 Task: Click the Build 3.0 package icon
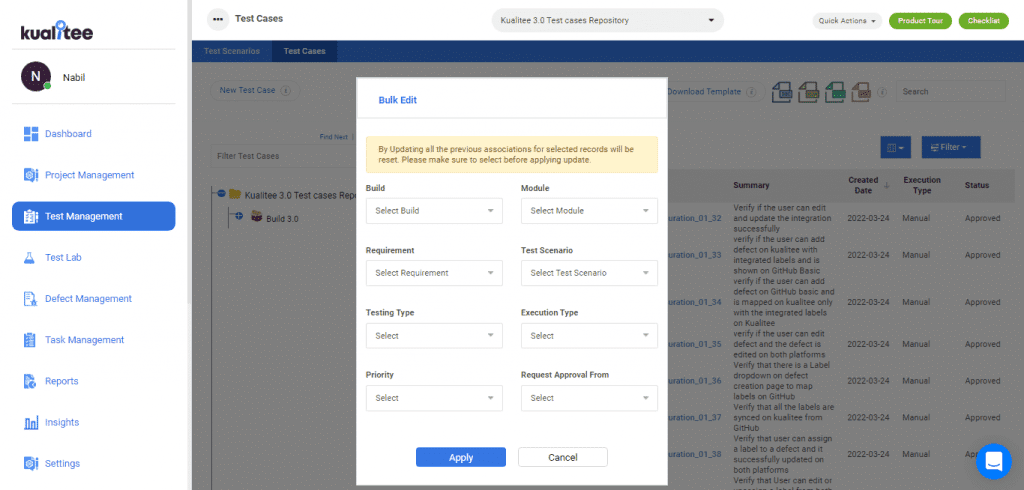pos(257,217)
